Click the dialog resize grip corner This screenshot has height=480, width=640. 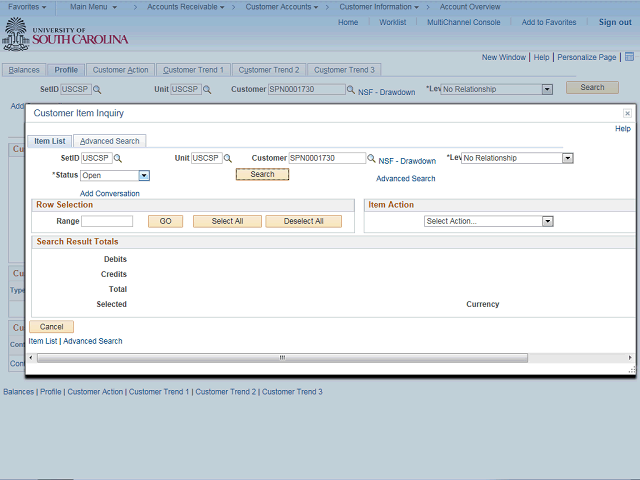tap(632, 370)
